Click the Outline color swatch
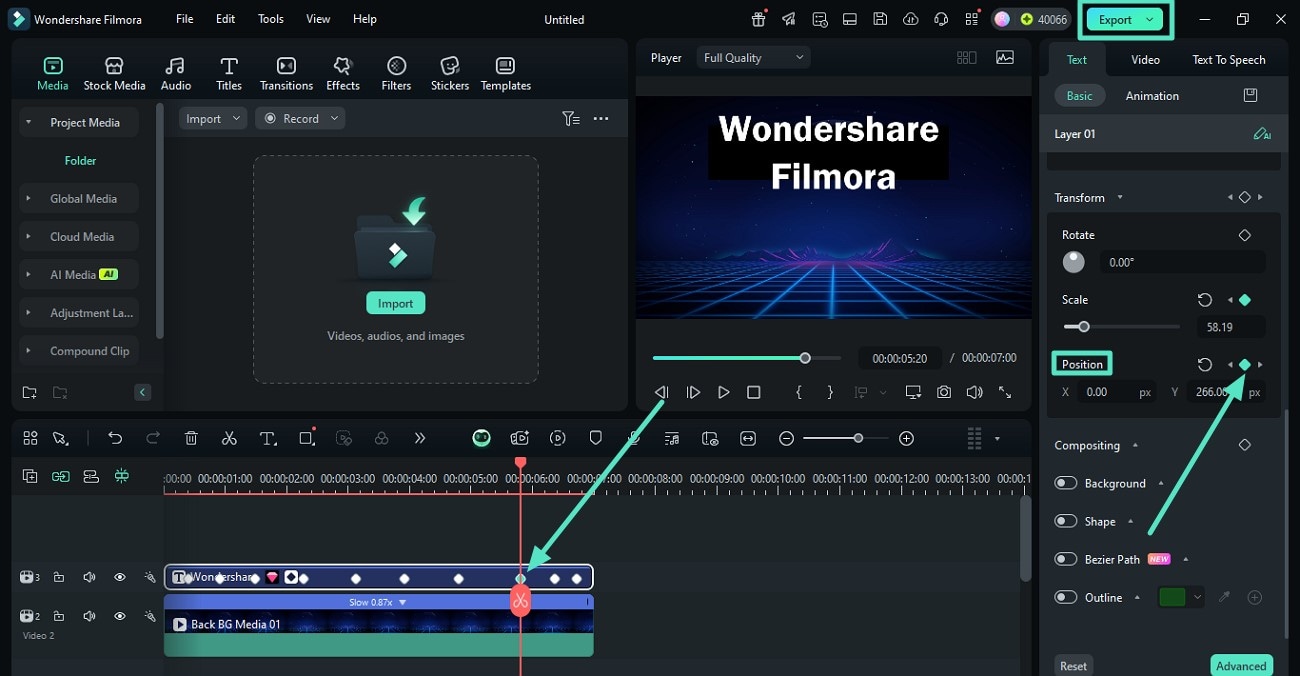Viewport: 1300px width, 676px height. click(x=1172, y=597)
